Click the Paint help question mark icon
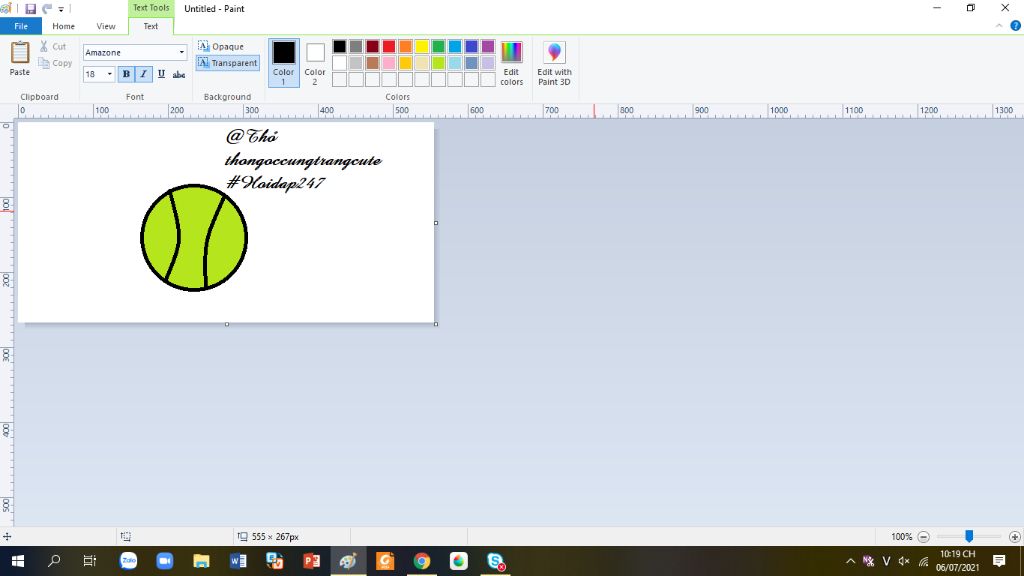 point(1016,25)
